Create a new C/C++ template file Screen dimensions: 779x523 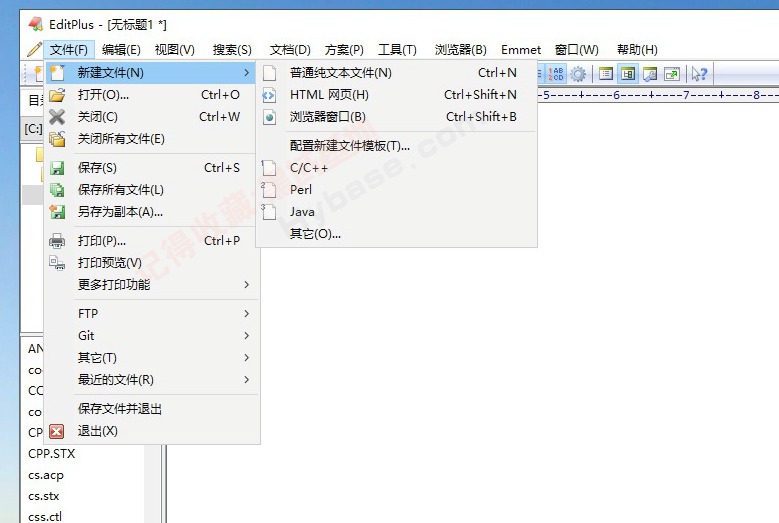coord(396,168)
